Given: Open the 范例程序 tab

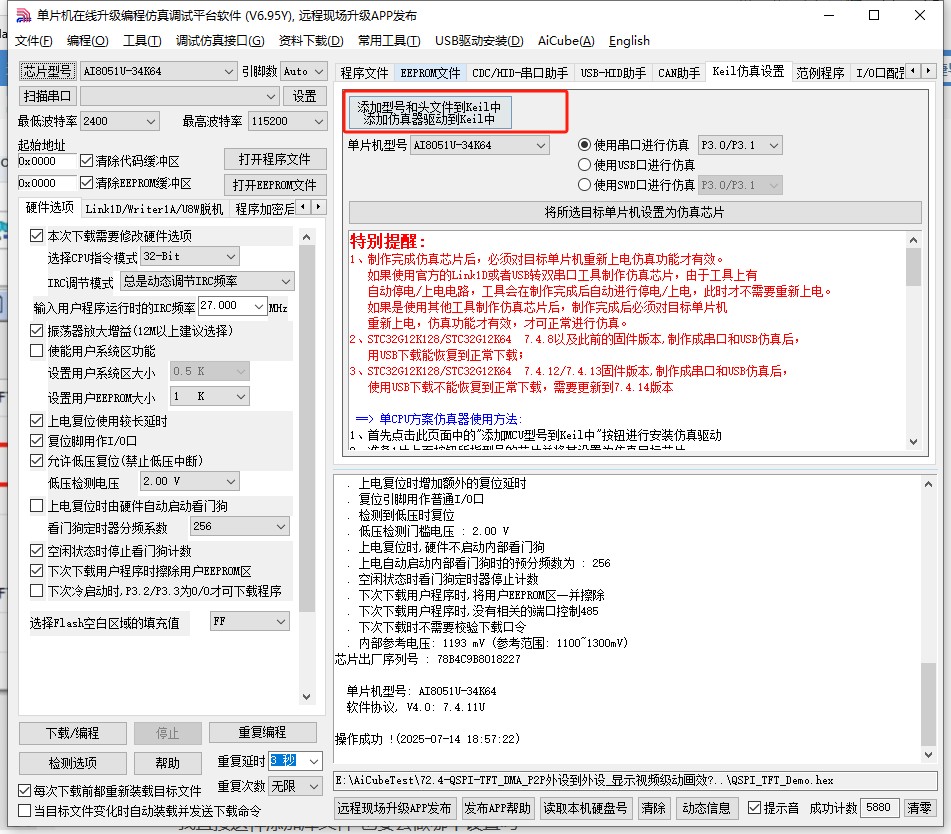Looking at the screenshot, I should (820, 73).
